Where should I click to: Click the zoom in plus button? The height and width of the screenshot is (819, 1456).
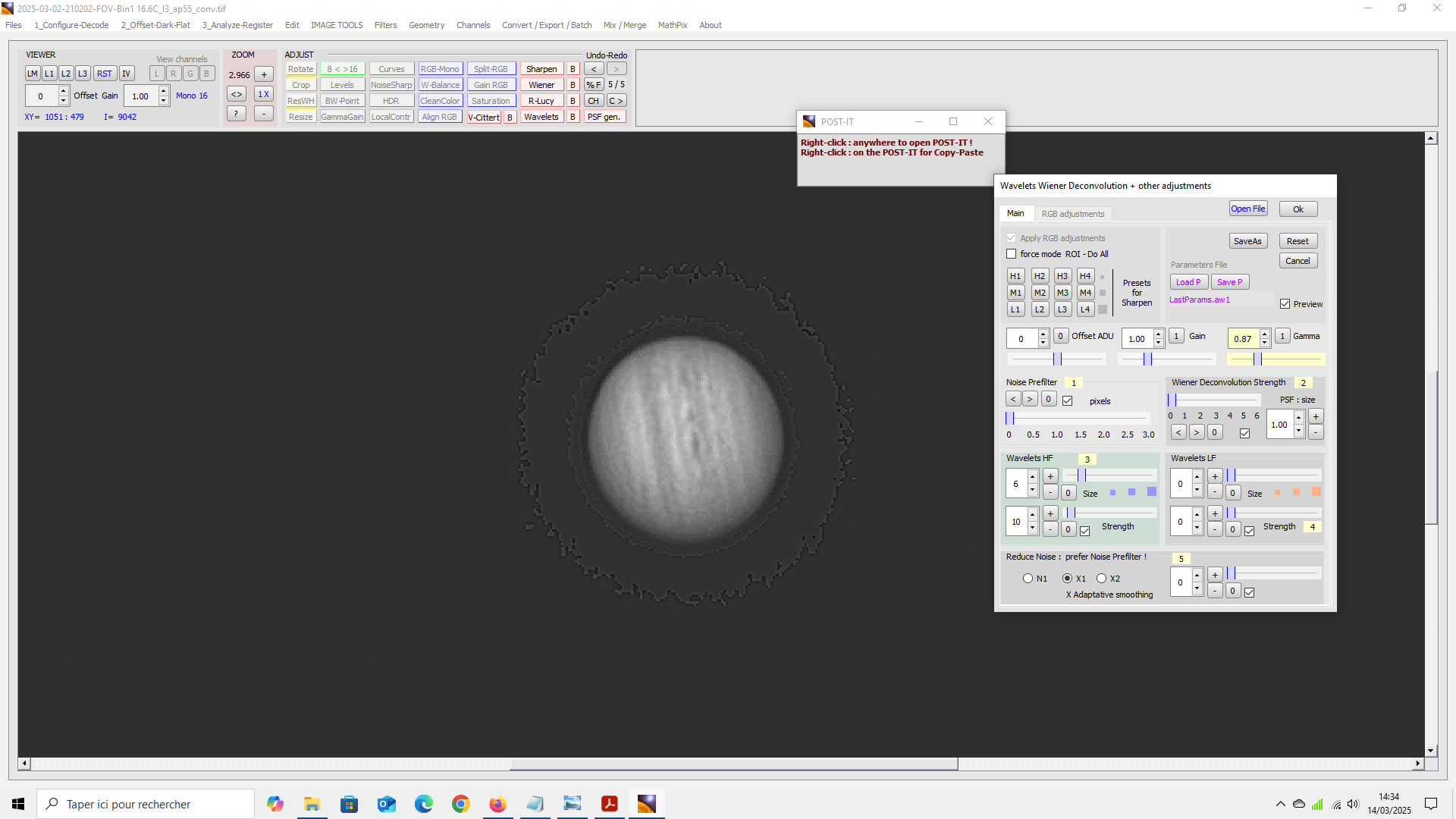[263, 74]
